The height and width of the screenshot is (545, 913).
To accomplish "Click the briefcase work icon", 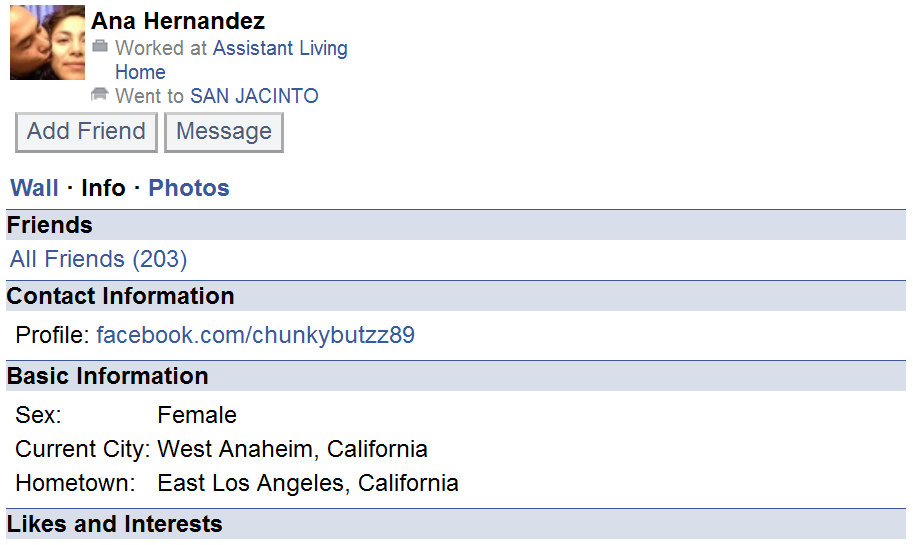I will click(100, 47).
